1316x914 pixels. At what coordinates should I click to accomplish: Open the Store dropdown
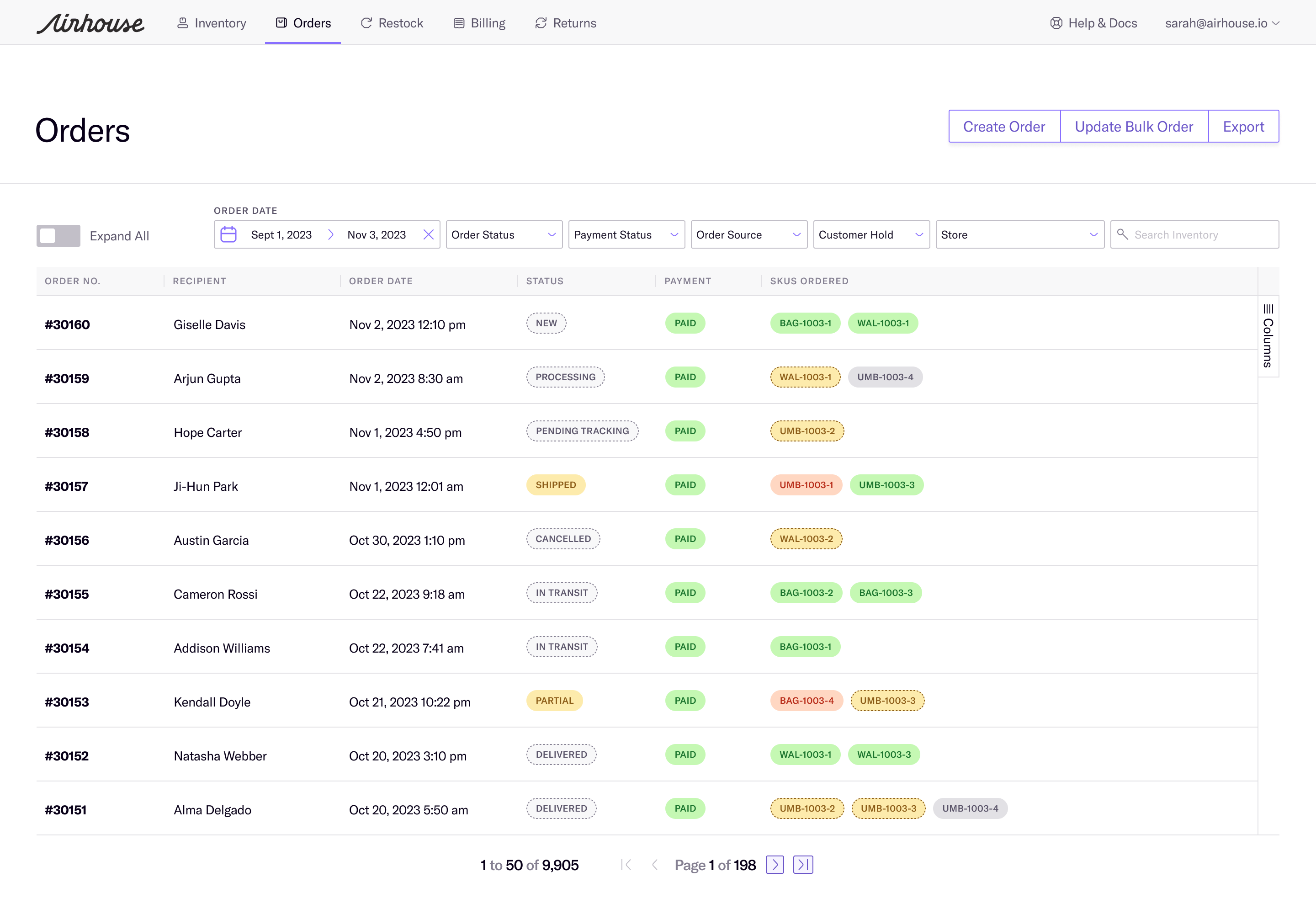1019,235
